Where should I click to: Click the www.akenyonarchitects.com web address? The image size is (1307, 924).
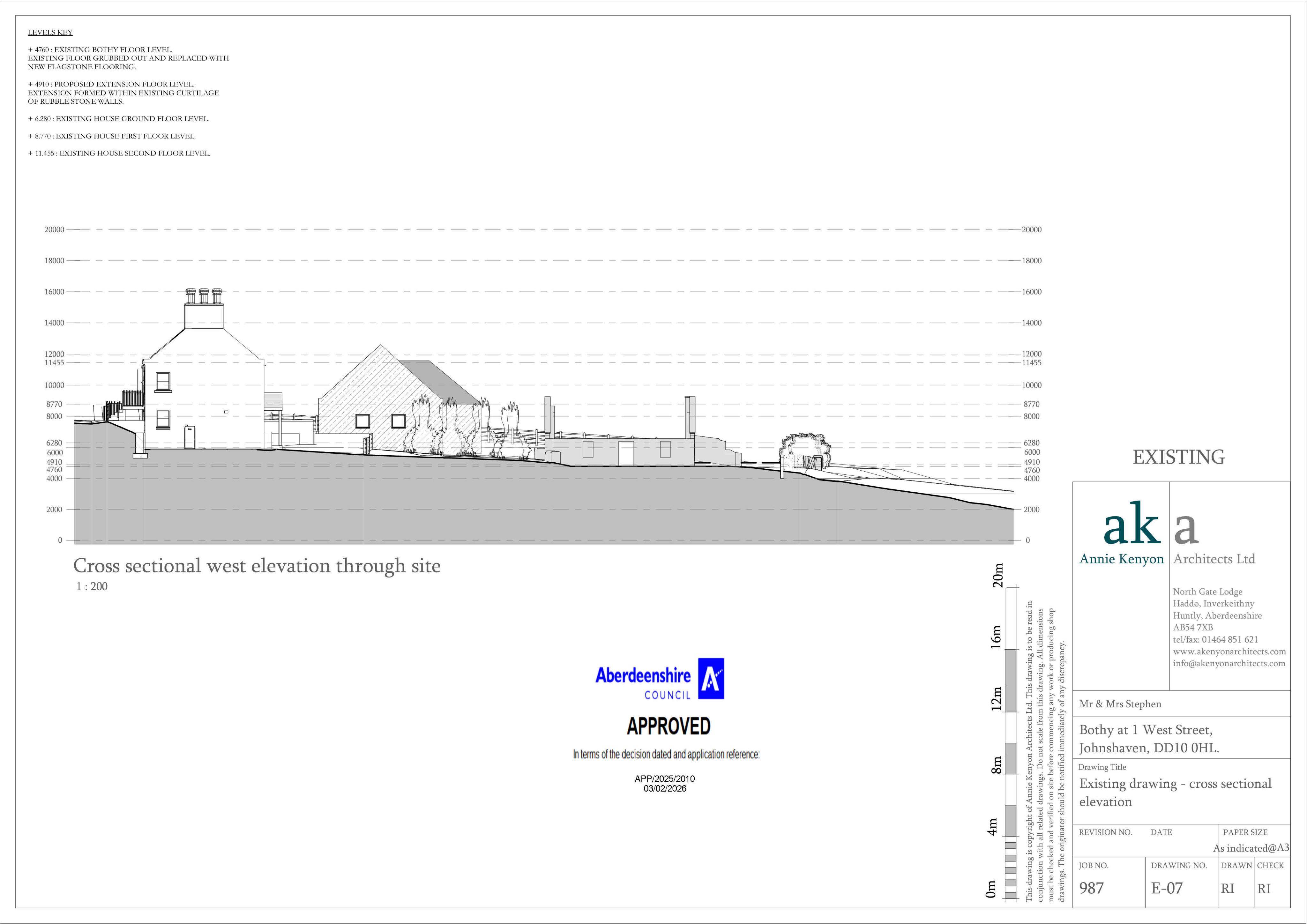[x=1229, y=651]
